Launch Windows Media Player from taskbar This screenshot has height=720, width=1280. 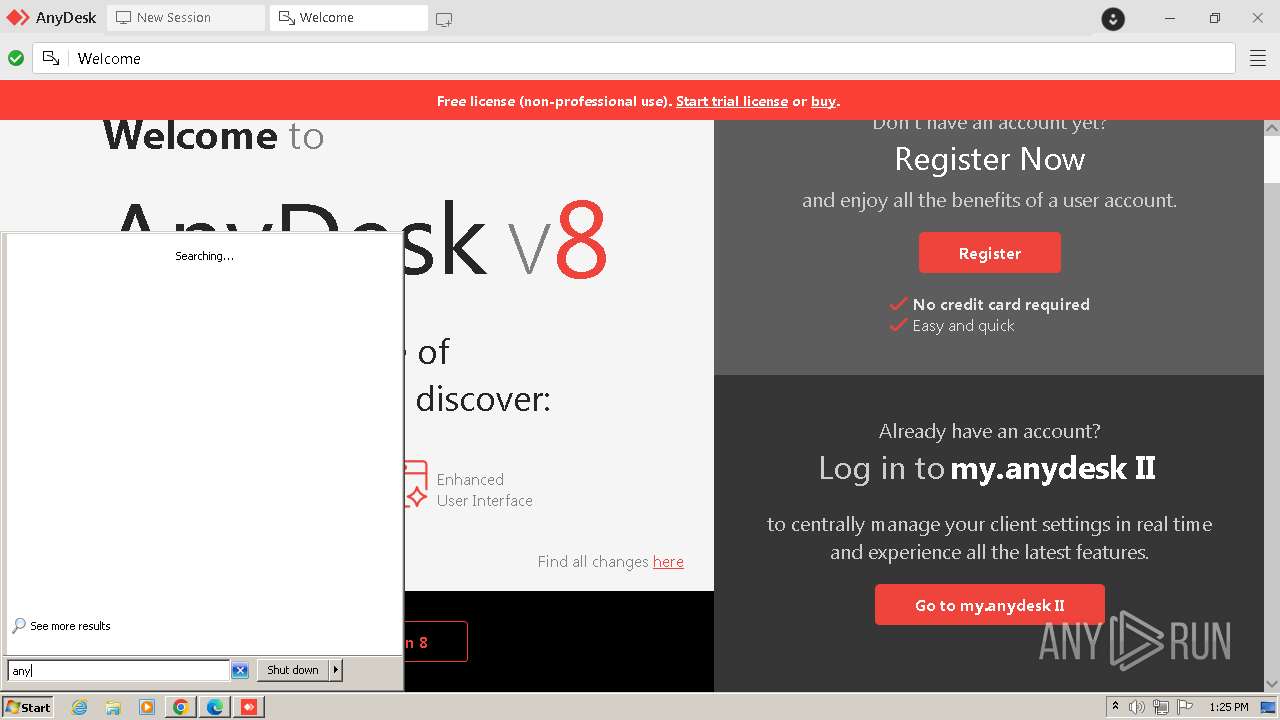[147, 707]
